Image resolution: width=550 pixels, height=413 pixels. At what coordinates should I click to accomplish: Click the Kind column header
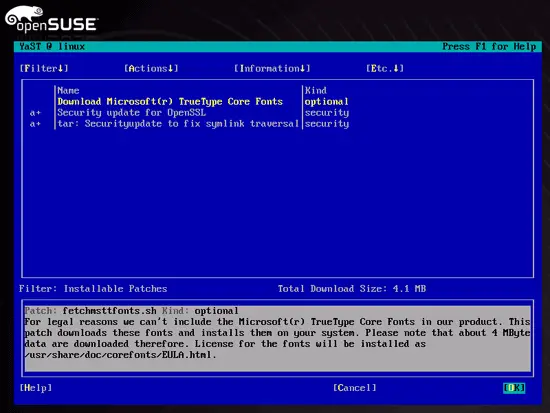coord(316,91)
